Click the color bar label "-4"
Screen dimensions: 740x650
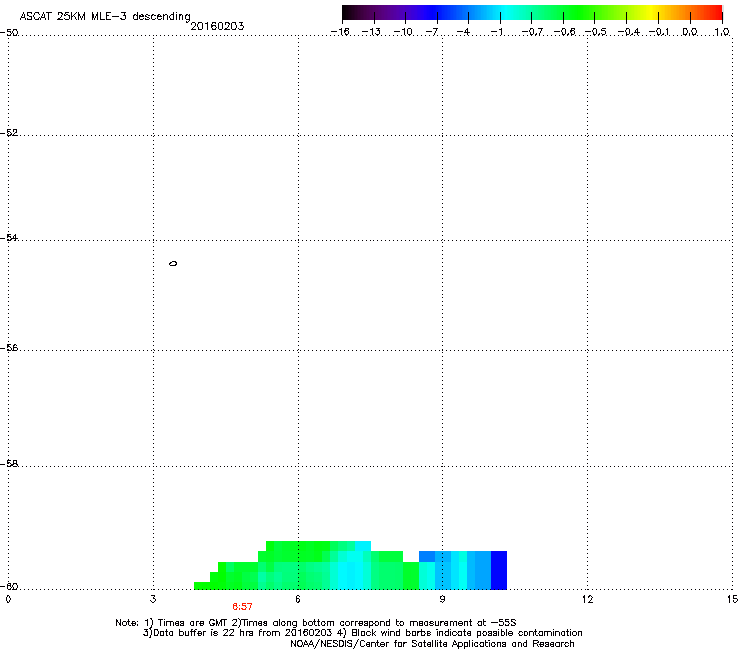[463, 32]
